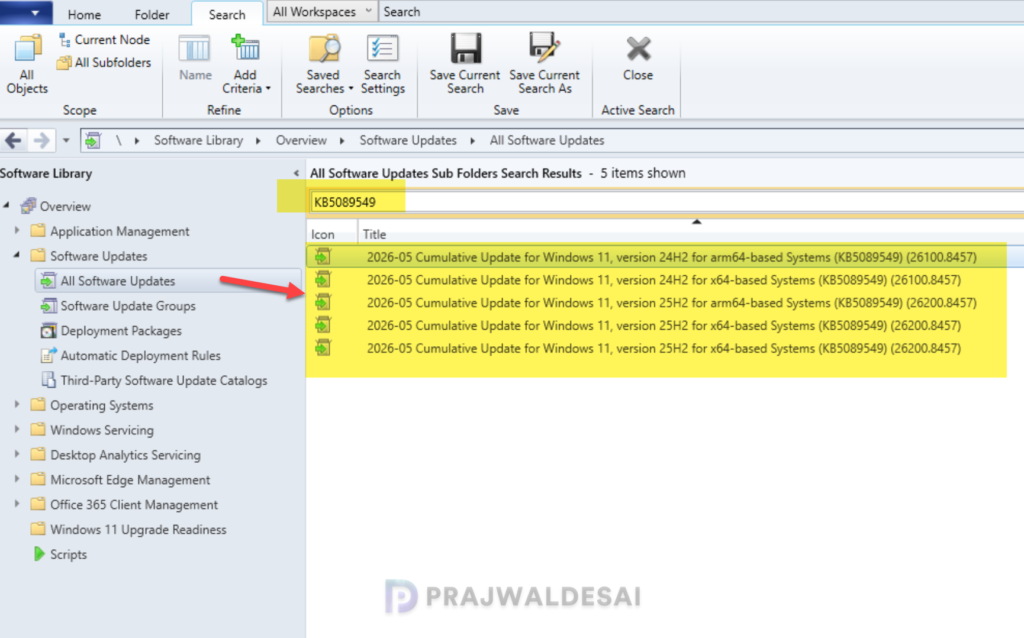
Task: Click the Name refine button
Action: pos(195,57)
